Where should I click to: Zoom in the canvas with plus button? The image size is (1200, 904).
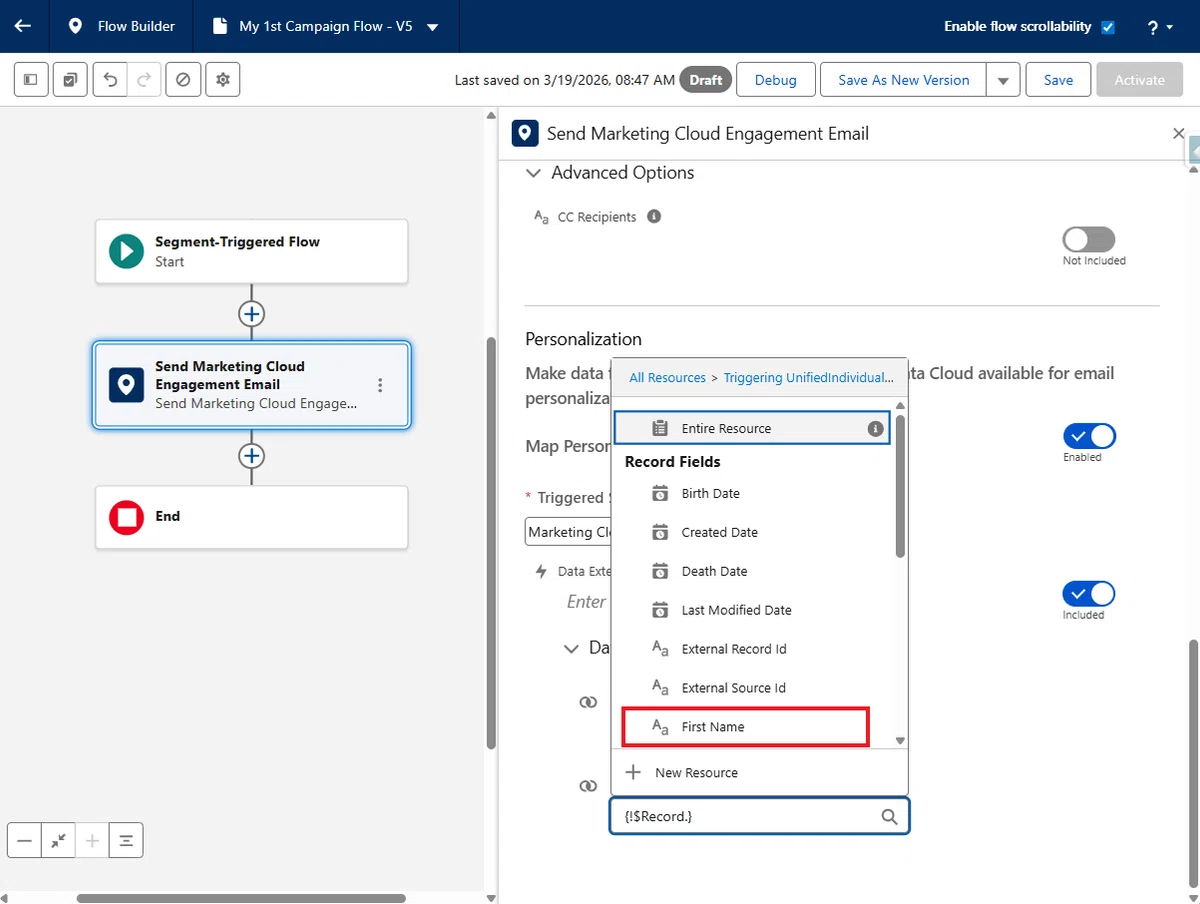[92, 841]
